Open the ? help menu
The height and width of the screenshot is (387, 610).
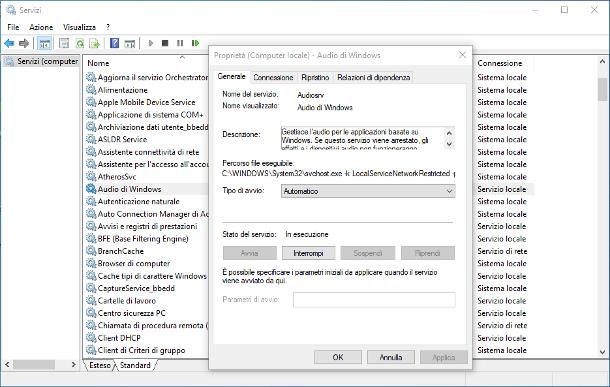tap(108, 27)
